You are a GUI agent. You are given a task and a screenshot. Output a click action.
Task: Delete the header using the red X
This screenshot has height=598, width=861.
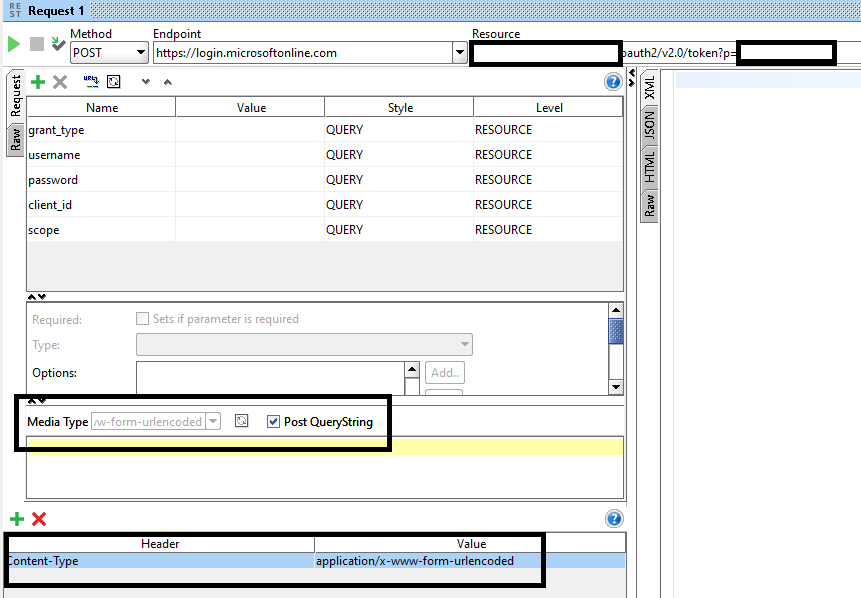coord(39,518)
